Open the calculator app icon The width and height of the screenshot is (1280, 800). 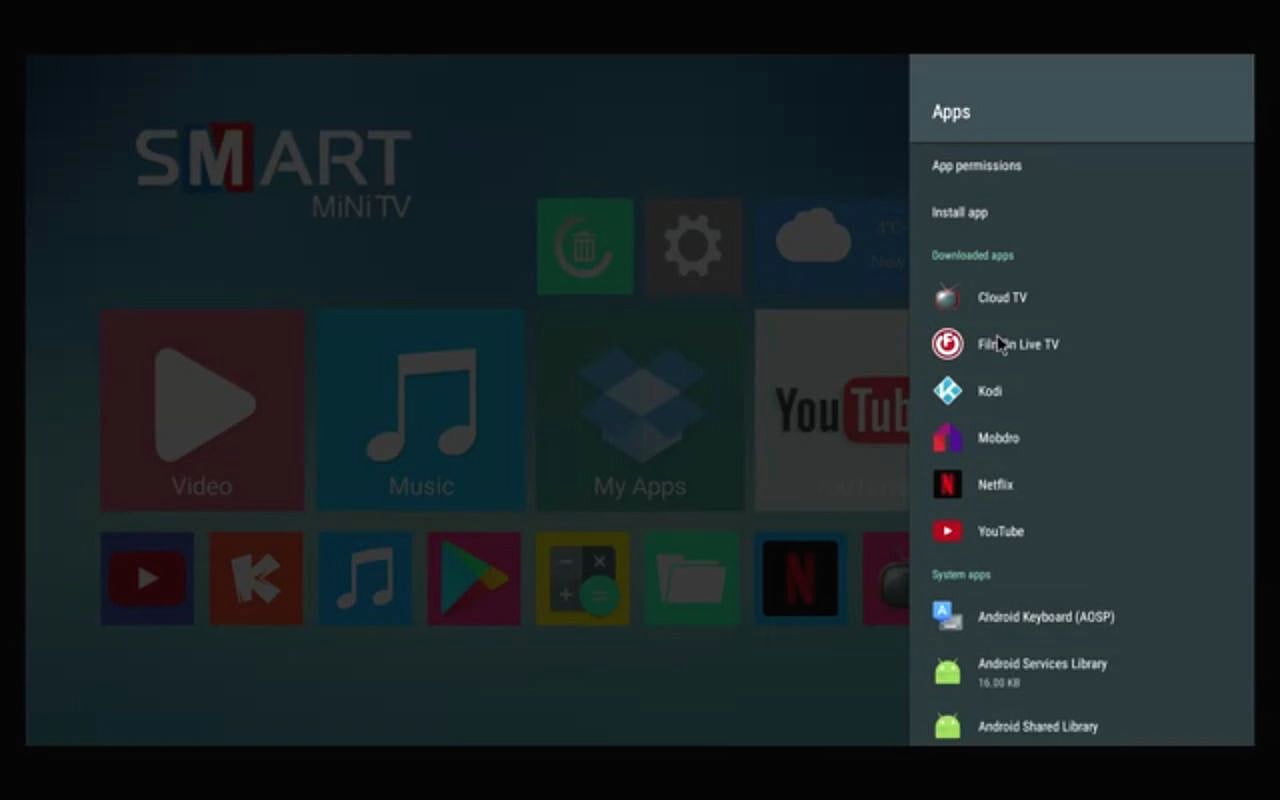coord(582,578)
